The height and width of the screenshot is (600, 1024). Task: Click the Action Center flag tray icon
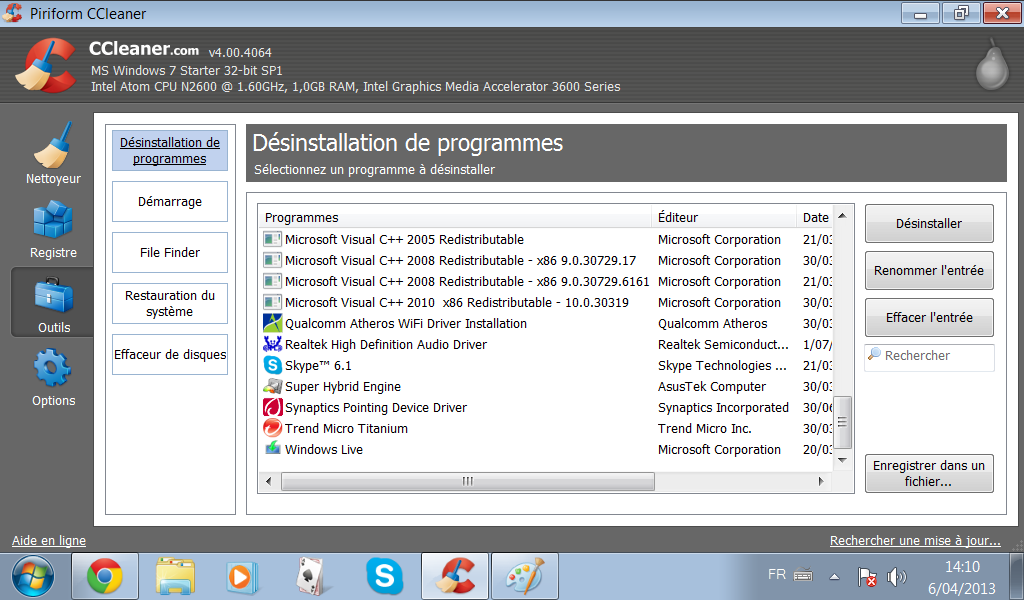(x=867, y=577)
